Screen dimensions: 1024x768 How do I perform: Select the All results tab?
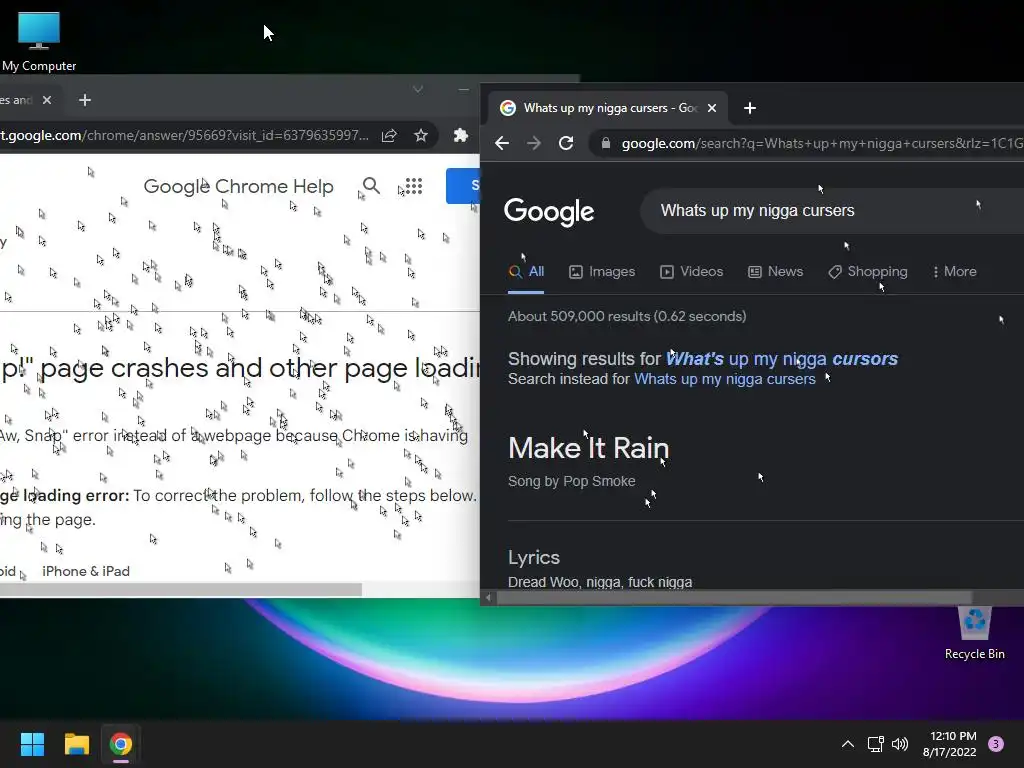pyautogui.click(x=526, y=272)
